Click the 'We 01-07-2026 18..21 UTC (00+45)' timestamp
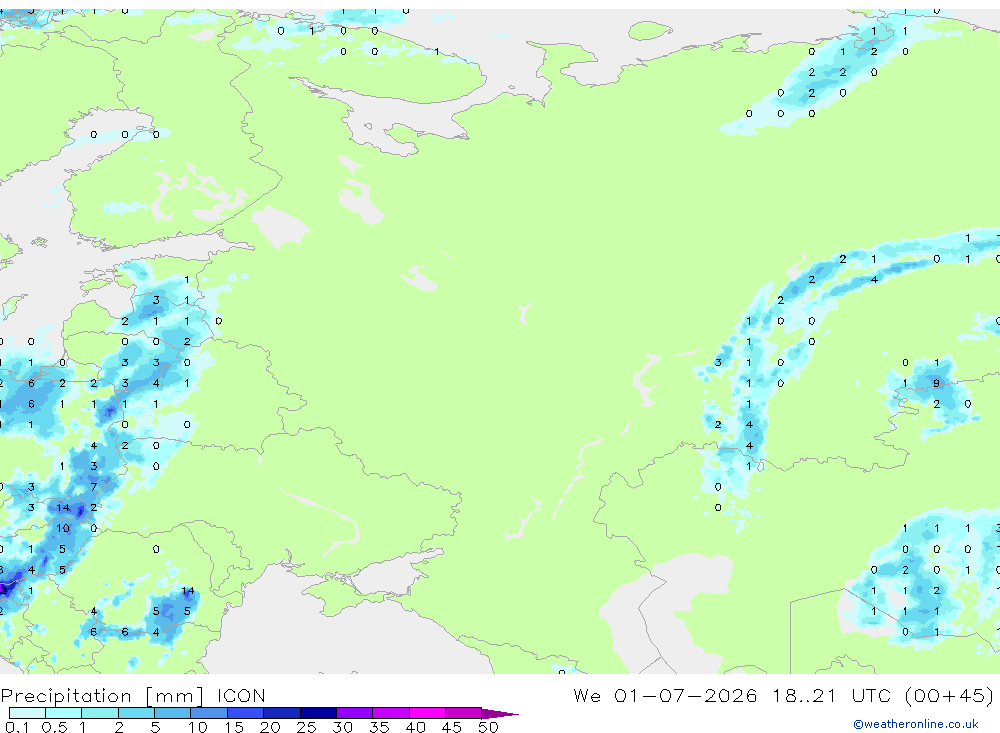Viewport: 1000px width, 733px height. pos(783,695)
